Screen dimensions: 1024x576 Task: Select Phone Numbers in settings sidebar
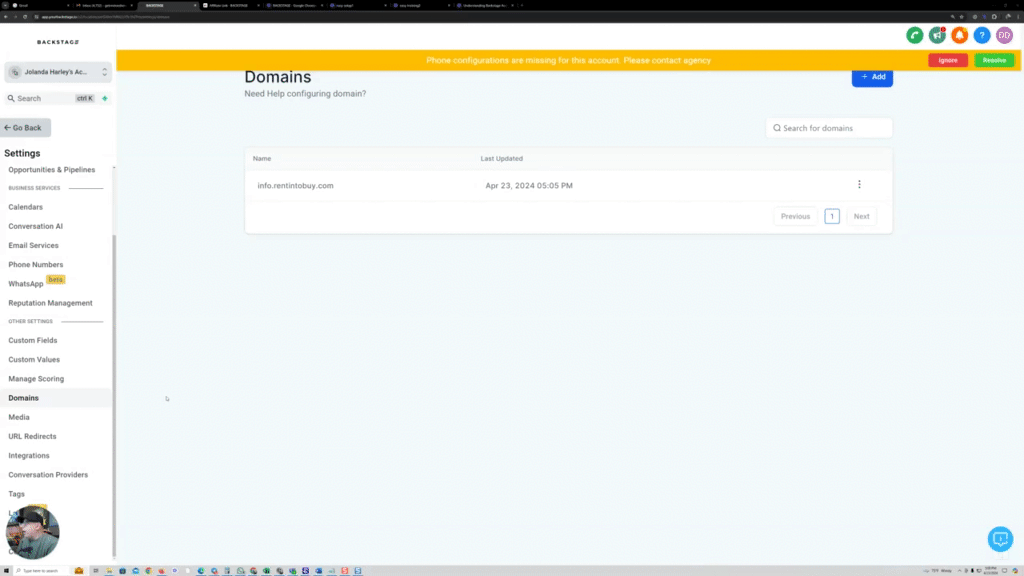pos(38,264)
